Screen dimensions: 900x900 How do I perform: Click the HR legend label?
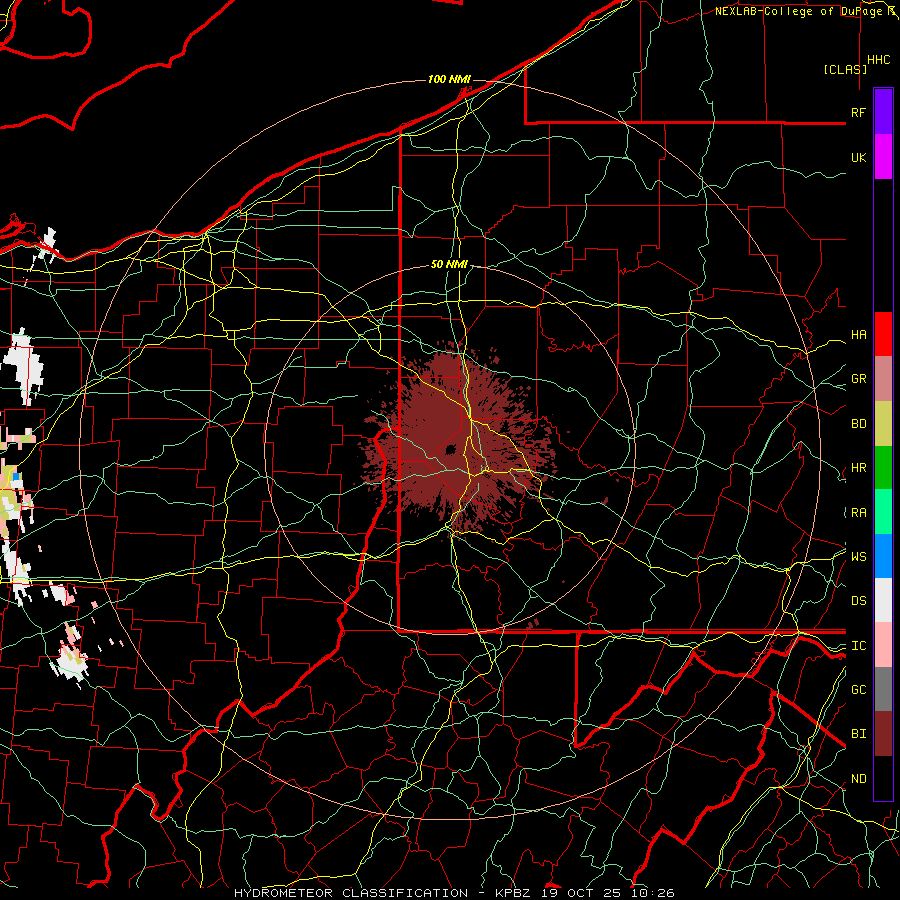pyautogui.click(x=858, y=468)
